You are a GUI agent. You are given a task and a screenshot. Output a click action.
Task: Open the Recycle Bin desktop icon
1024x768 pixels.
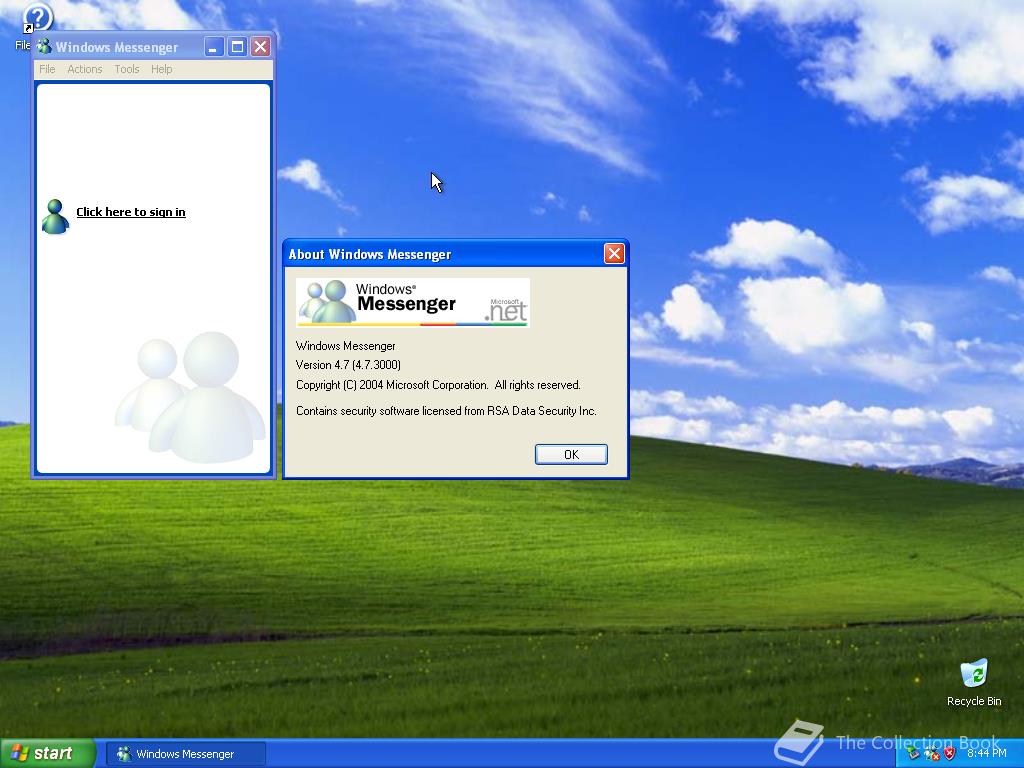pos(974,682)
